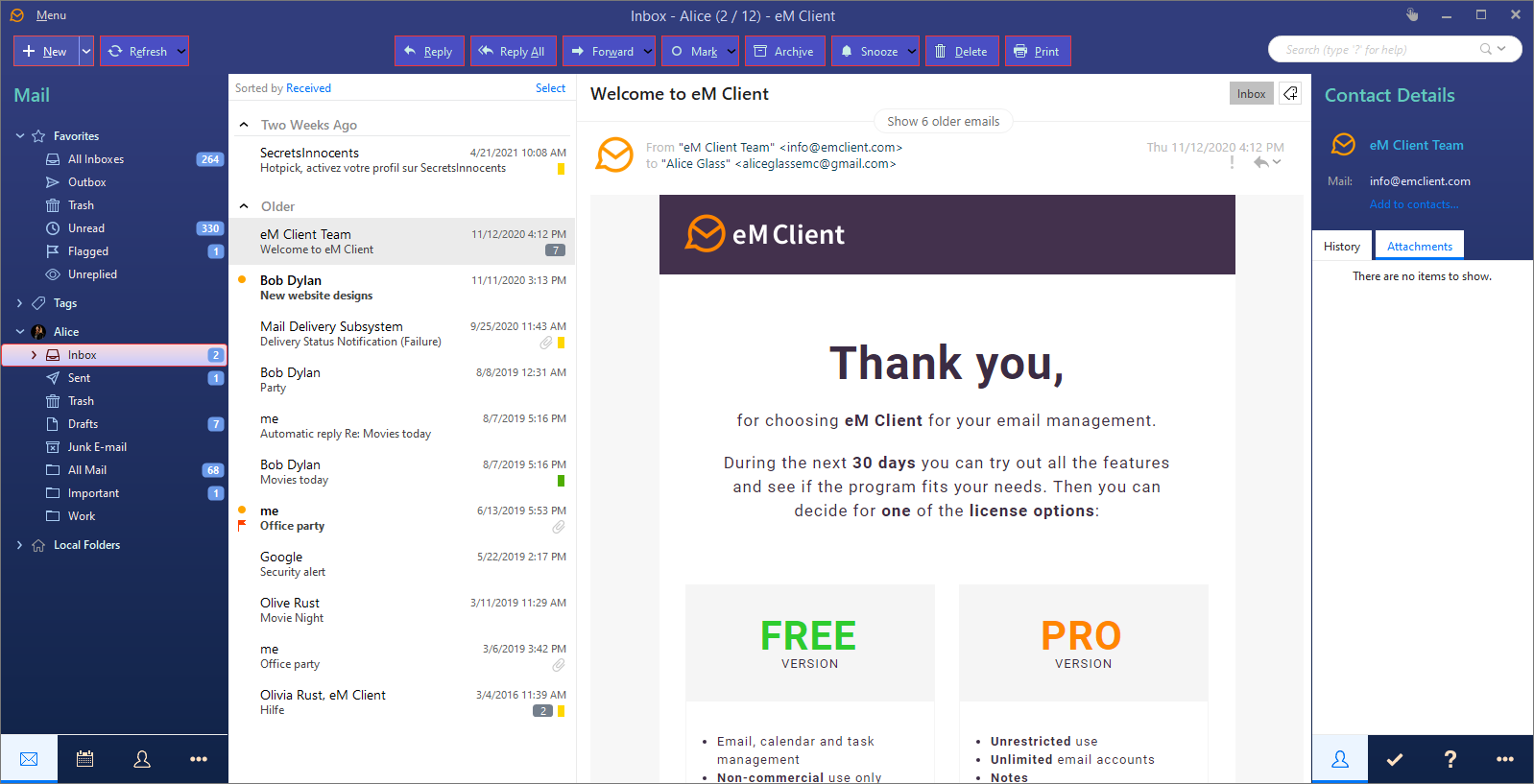Collapse the Older email group

244,206
